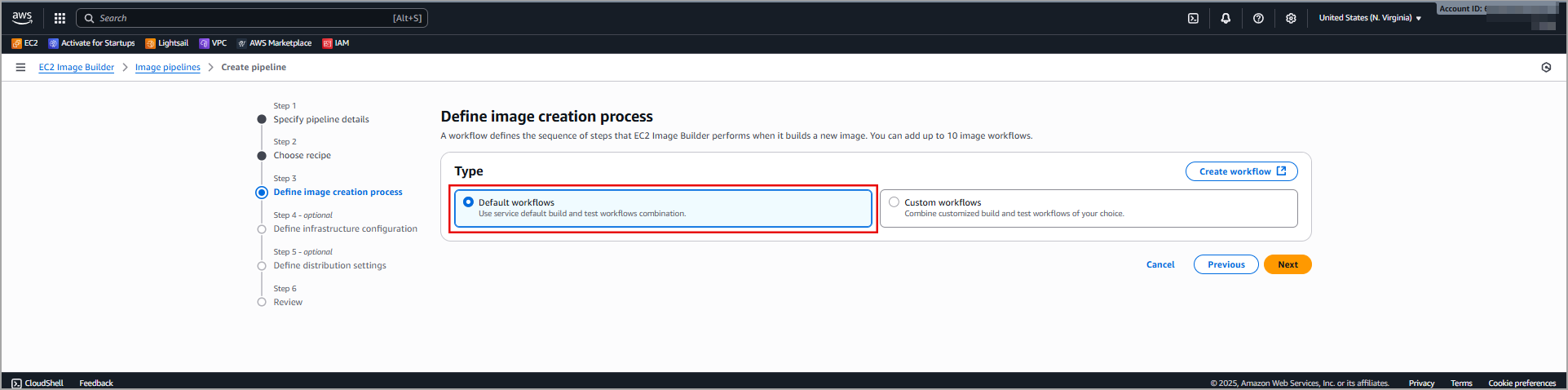The image size is (1568, 390).
Task: Click the Create pipeline breadcrumb text
Action: (254, 67)
